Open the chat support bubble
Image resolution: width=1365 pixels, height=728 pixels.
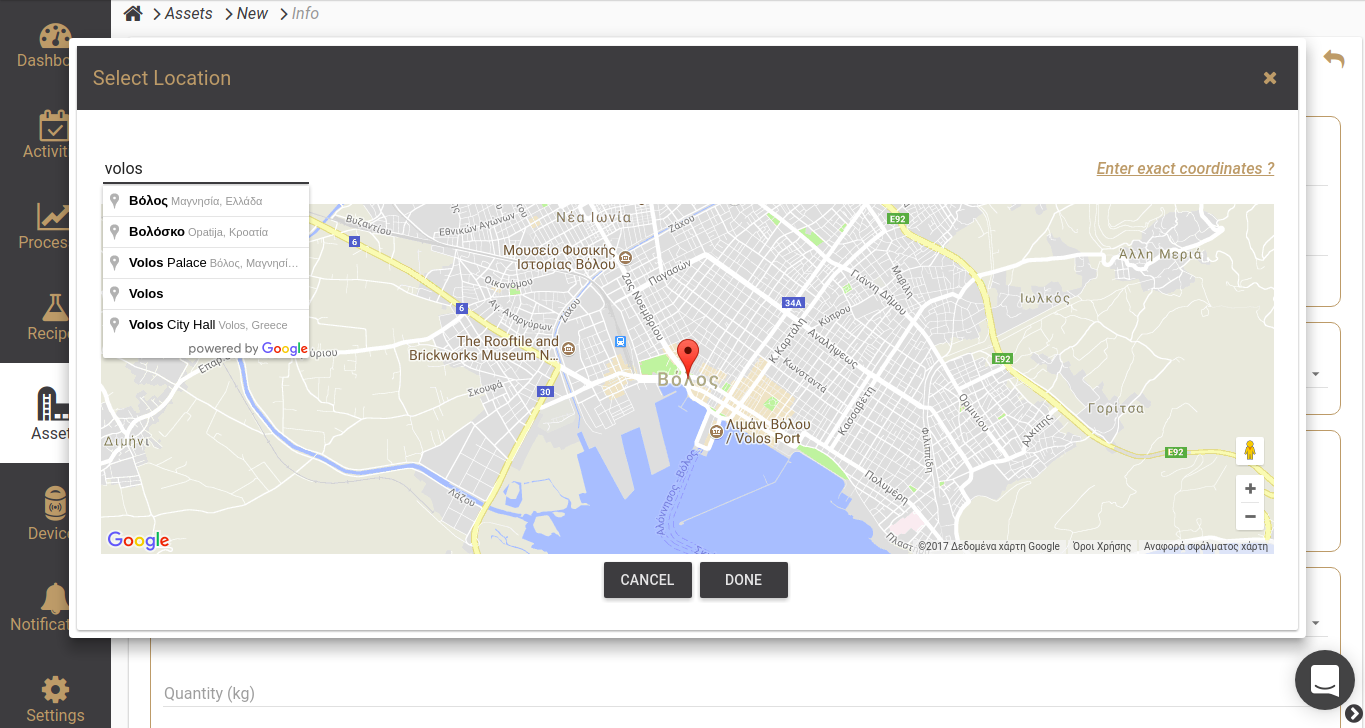tap(1324, 680)
